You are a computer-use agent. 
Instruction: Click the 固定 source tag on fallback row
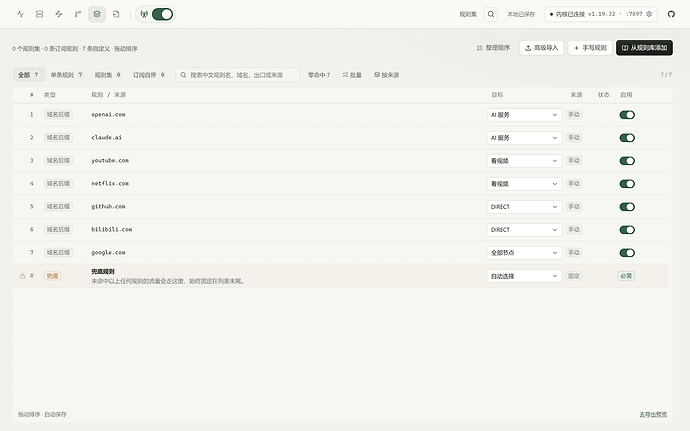pyautogui.click(x=574, y=276)
